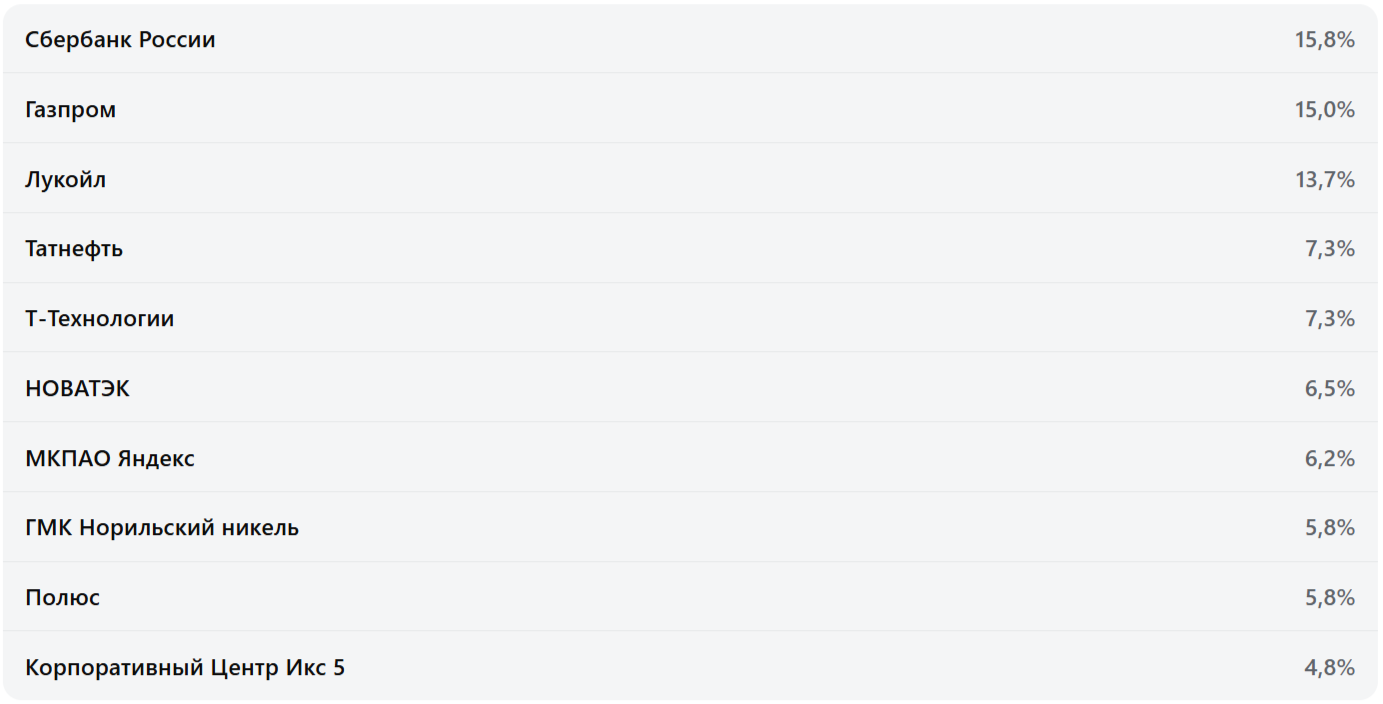The width and height of the screenshot is (1383, 704).
Task: Select ГМК Норильский никель company name
Action: tap(162, 528)
